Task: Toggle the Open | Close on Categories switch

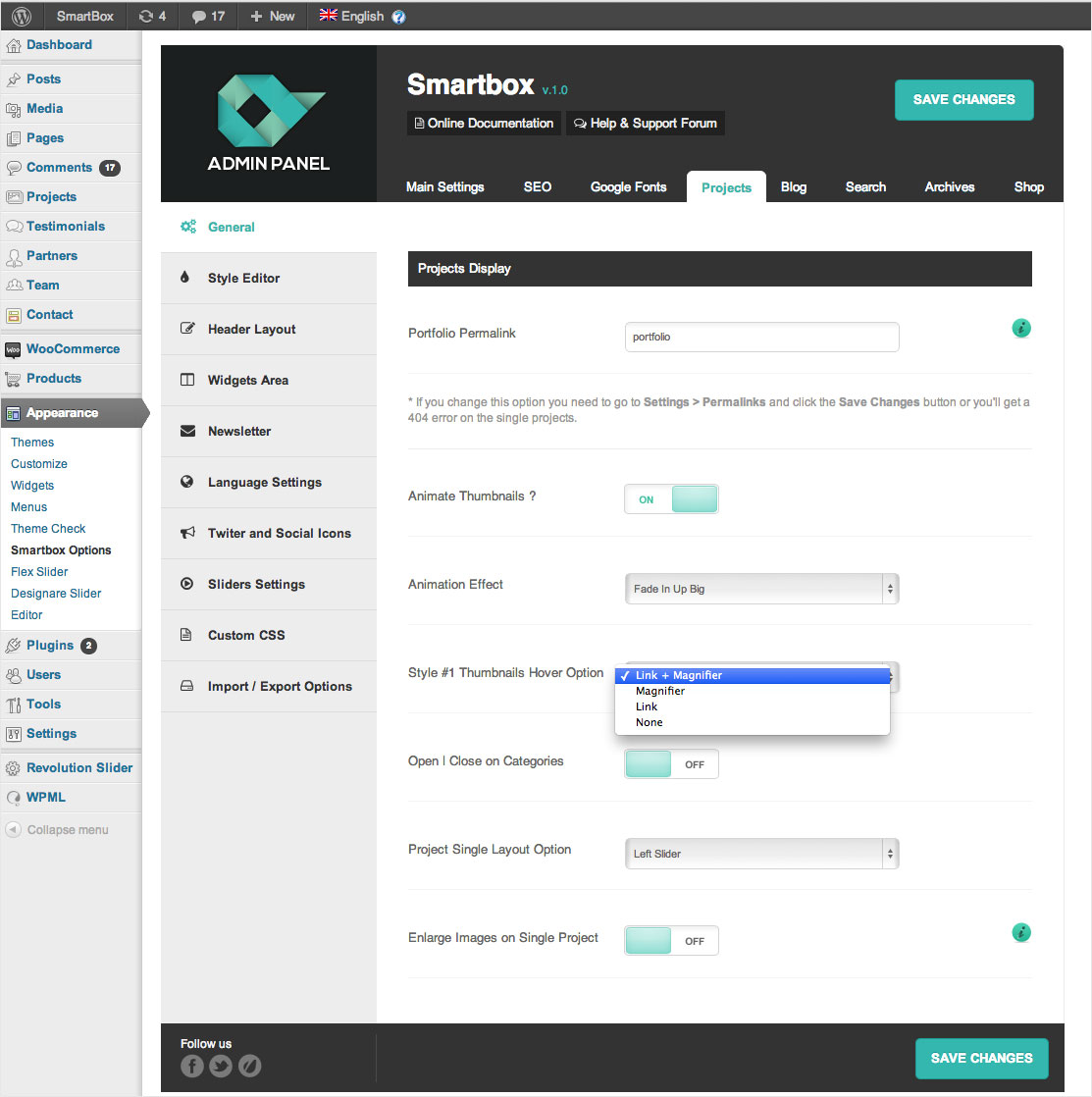Action: (x=671, y=764)
